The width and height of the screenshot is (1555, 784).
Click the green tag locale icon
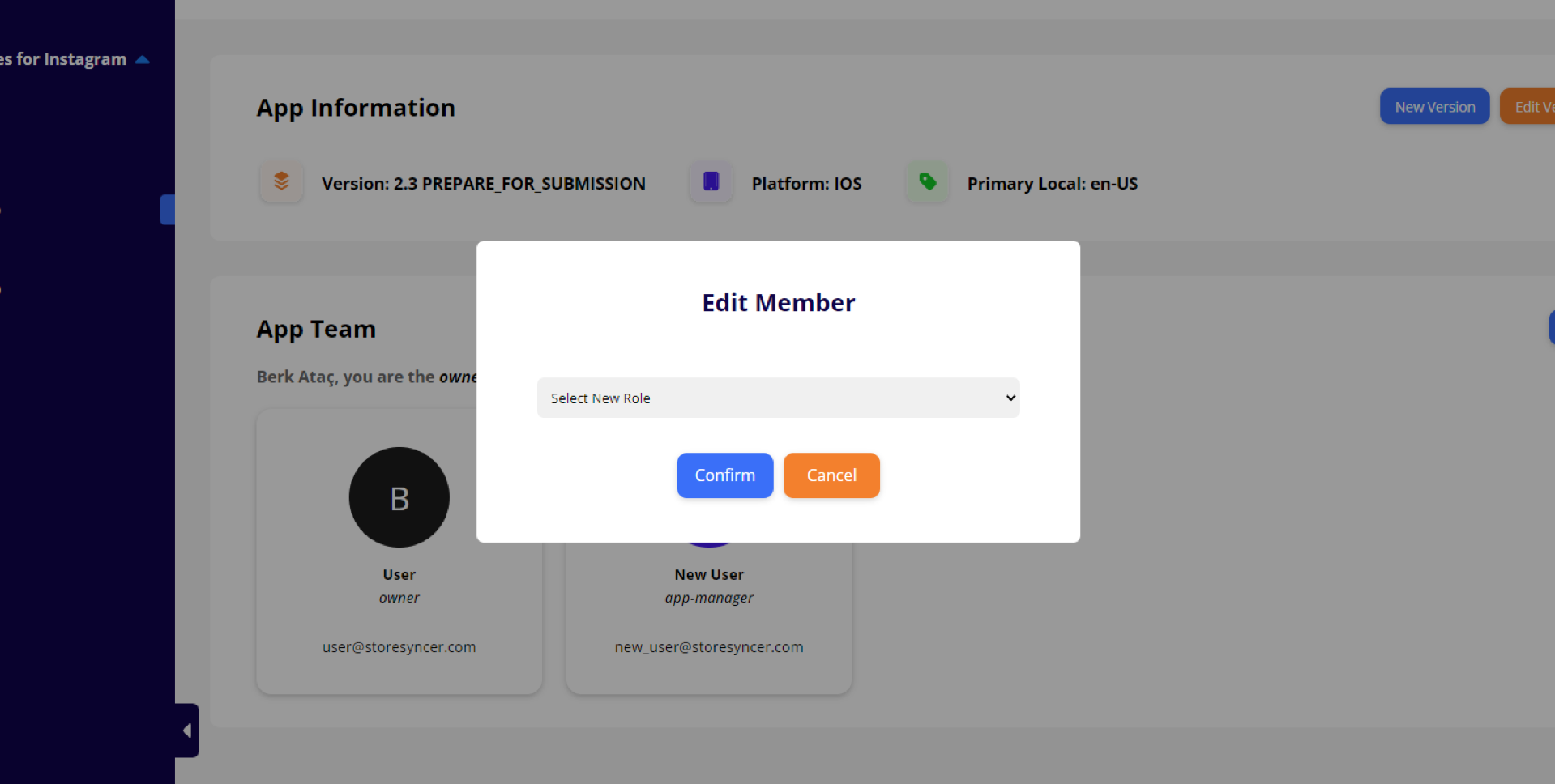pos(927,181)
